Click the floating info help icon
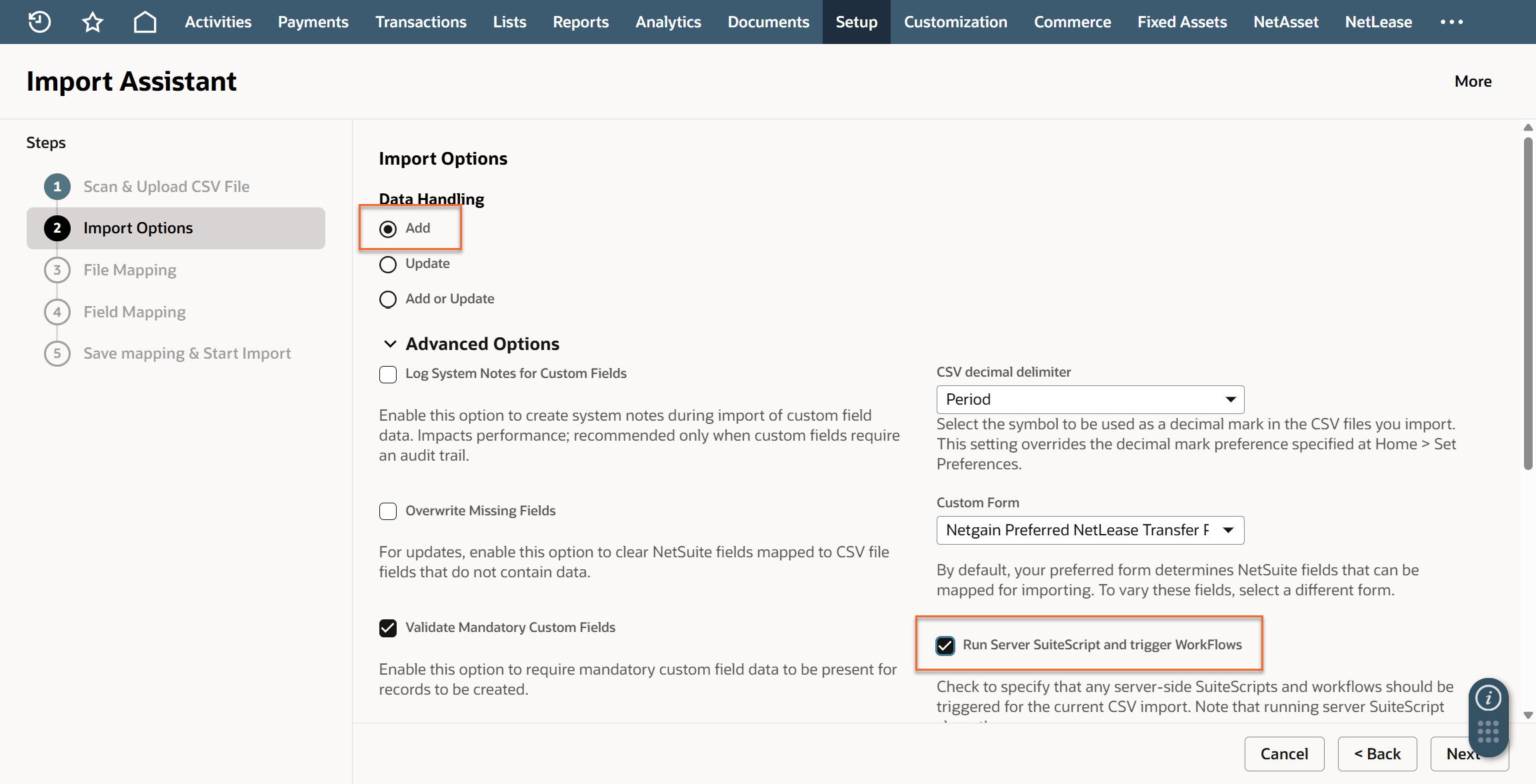1536x784 pixels. (x=1488, y=698)
